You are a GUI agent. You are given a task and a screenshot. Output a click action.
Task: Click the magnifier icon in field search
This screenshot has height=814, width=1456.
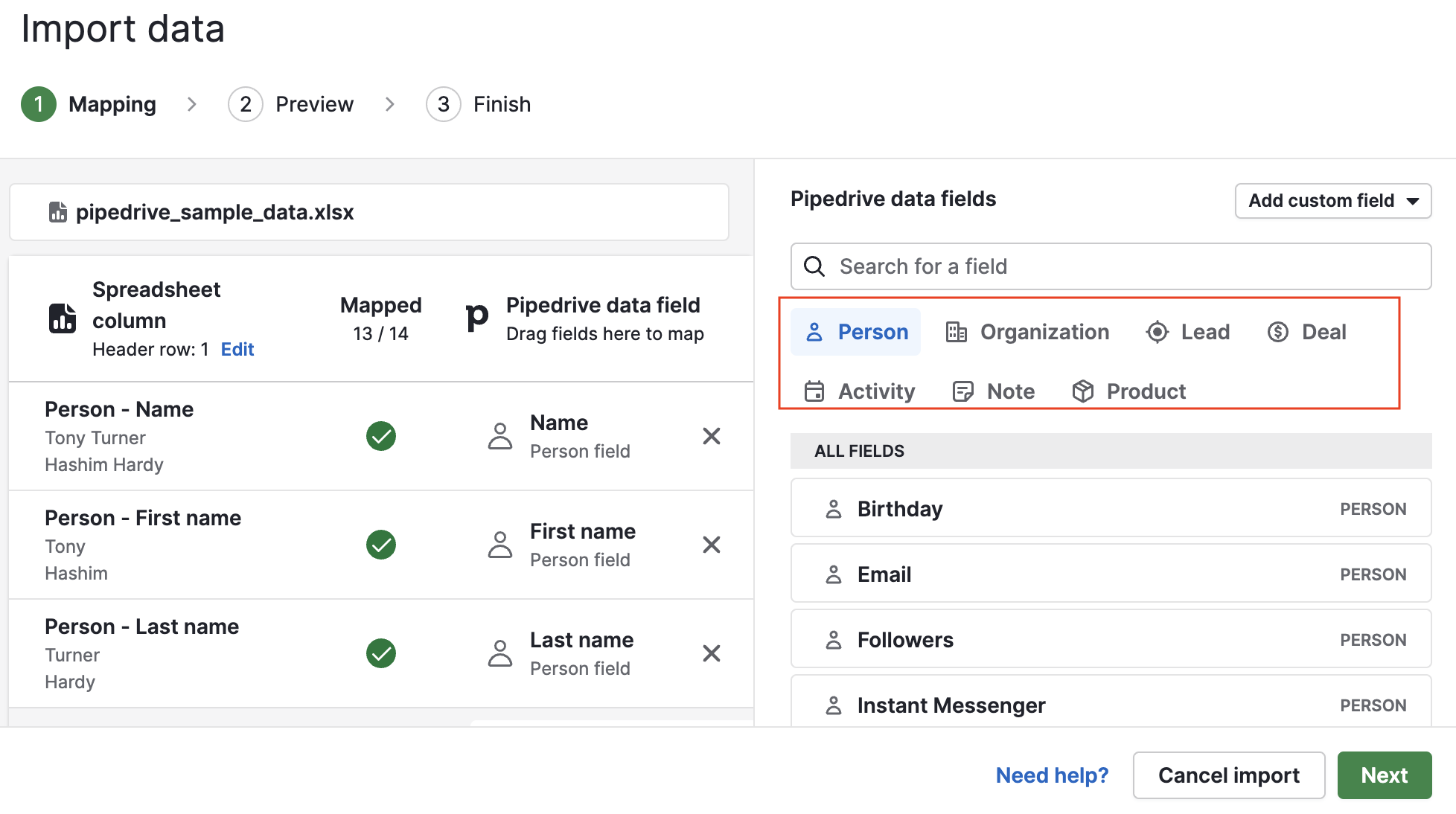point(814,266)
